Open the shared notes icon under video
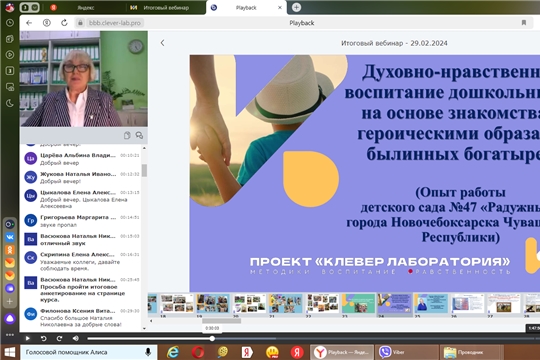 pyautogui.click(x=127, y=135)
